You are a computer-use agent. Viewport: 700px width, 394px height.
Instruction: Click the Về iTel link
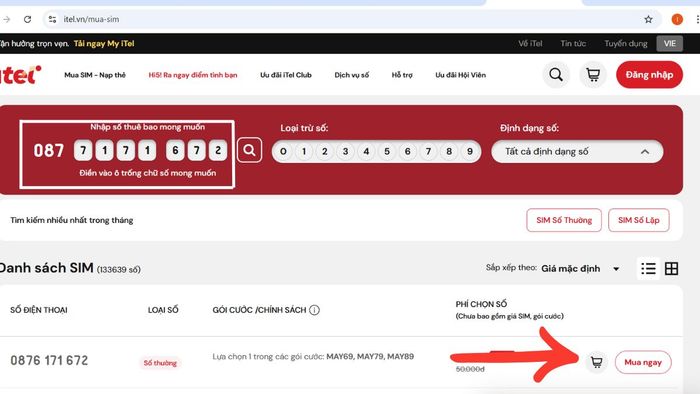[x=530, y=44]
